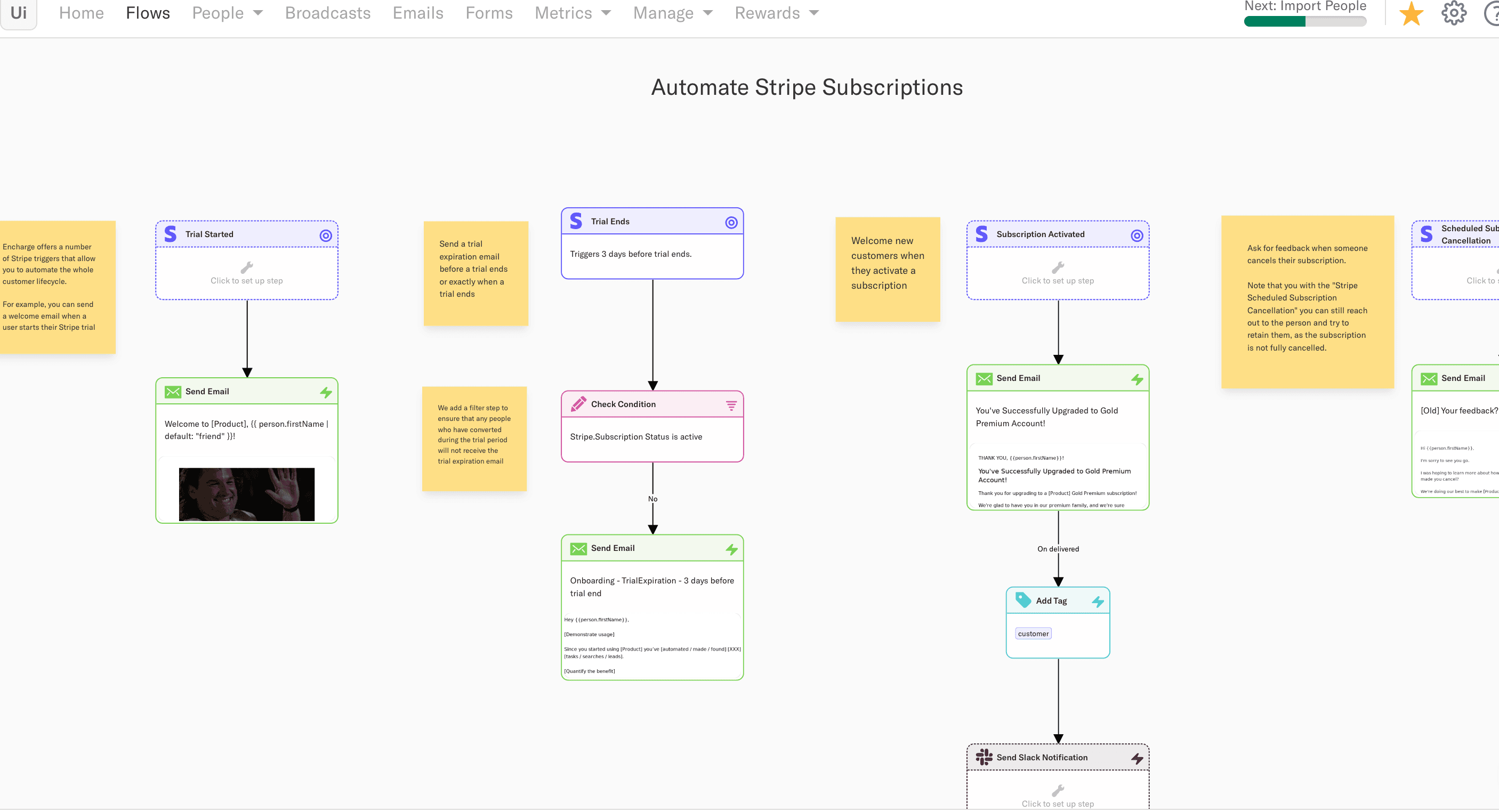This screenshot has width=1499, height=812.
Task: Click the Automate Stripe Subscriptions title
Action: (x=807, y=87)
